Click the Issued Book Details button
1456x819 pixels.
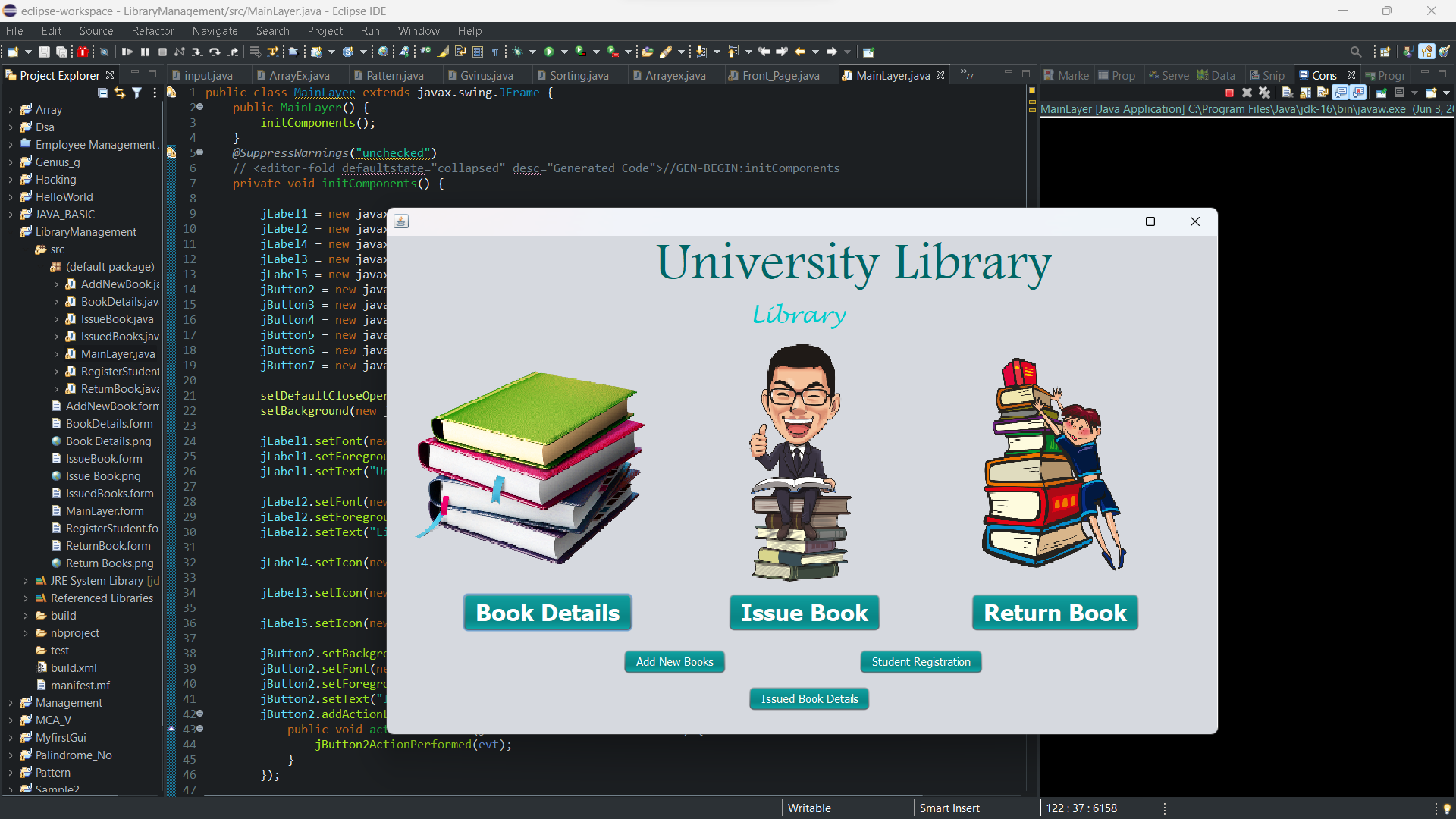click(809, 698)
